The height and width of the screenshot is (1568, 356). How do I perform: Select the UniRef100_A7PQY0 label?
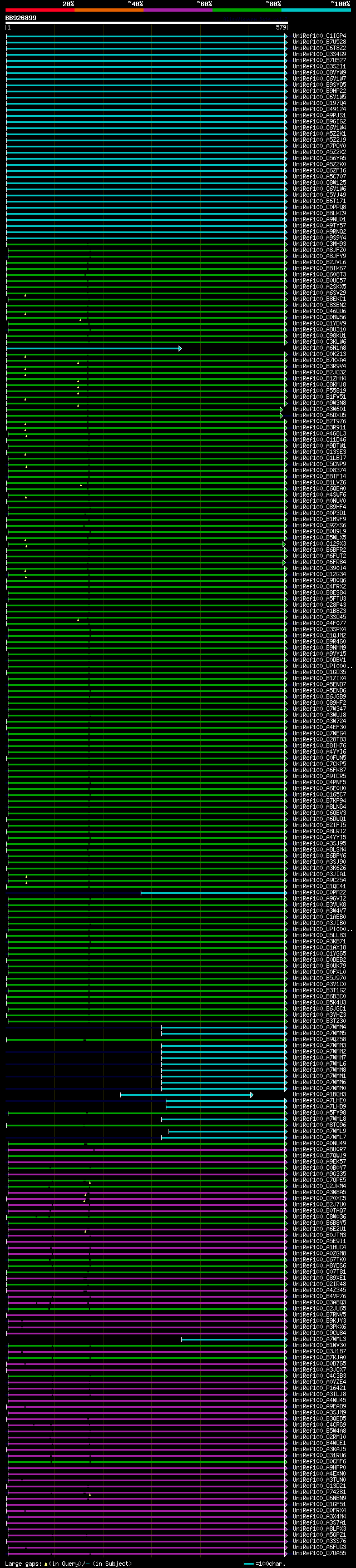[319, 146]
